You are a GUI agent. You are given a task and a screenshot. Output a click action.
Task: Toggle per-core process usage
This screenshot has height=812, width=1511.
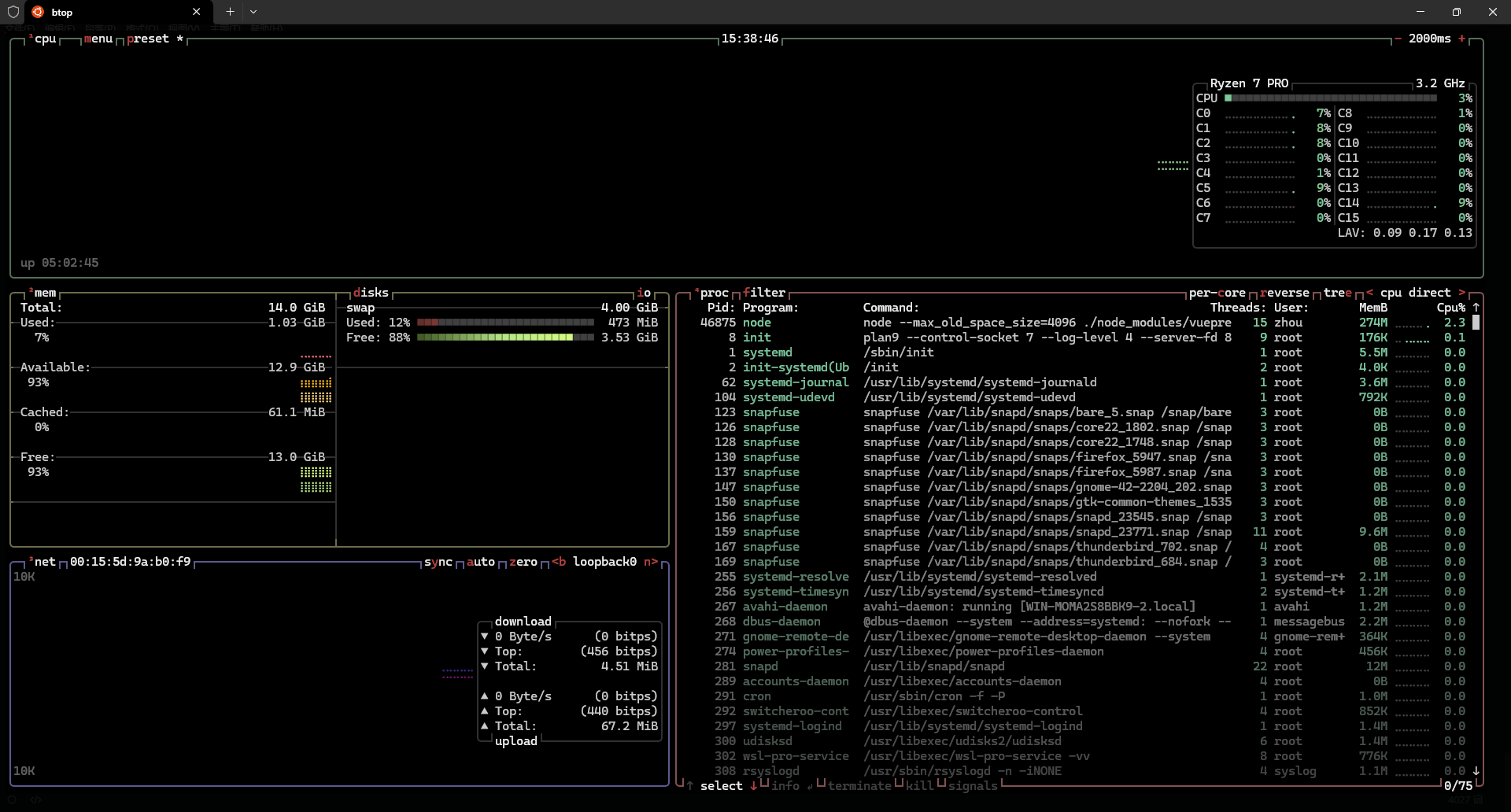click(1217, 293)
